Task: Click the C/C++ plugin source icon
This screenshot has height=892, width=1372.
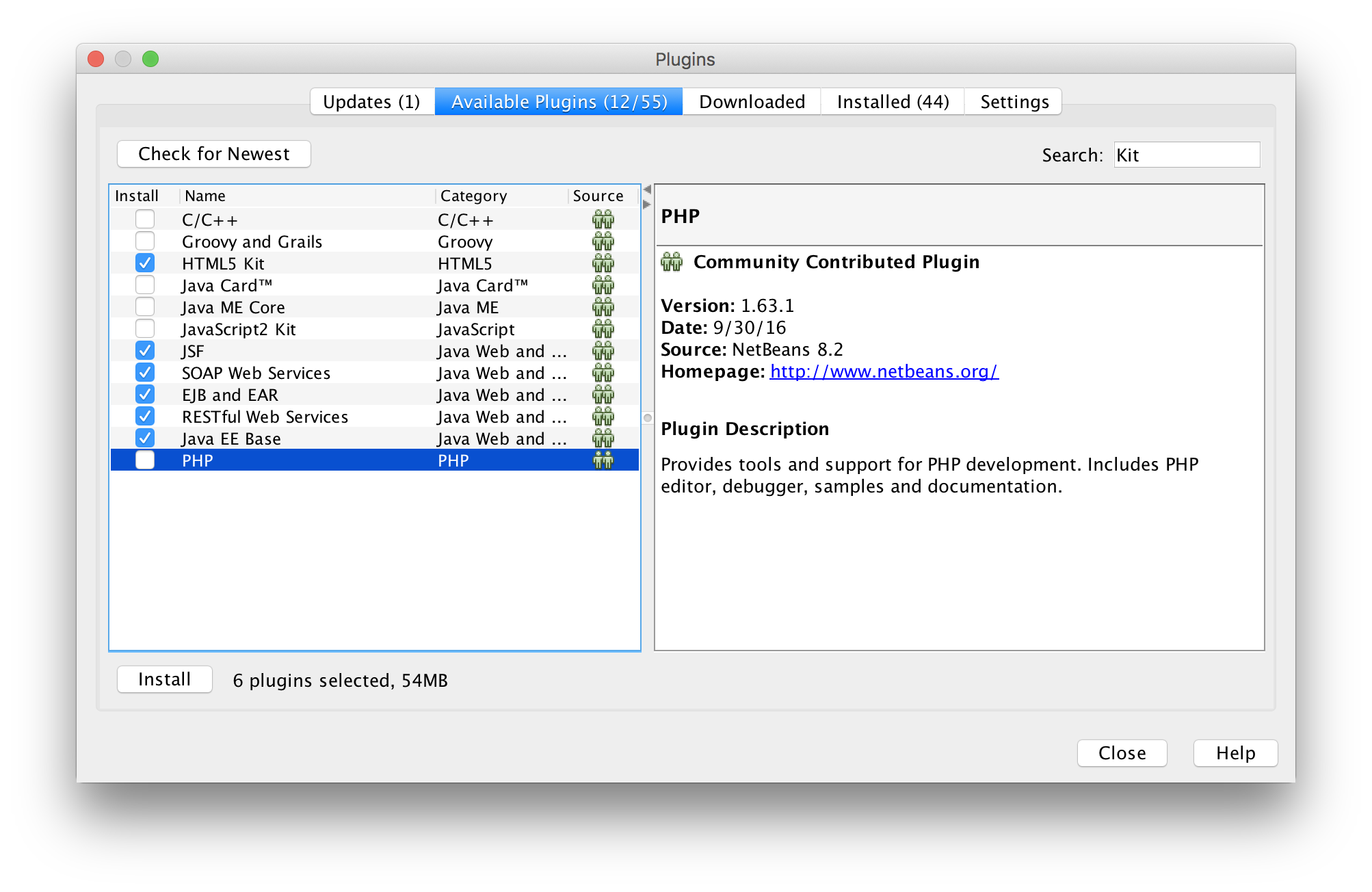Action: [604, 219]
